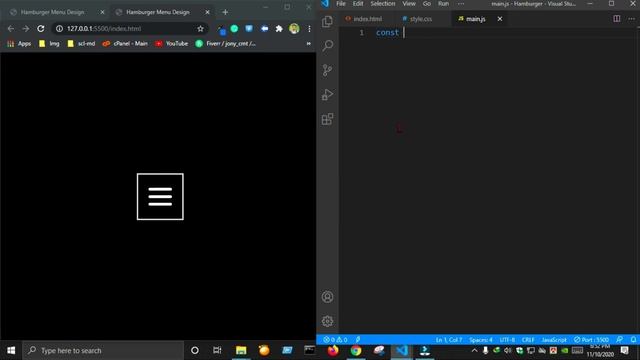Viewport: 640px width, 360px height.
Task: Open the Run and Debug view
Action: pos(327,95)
